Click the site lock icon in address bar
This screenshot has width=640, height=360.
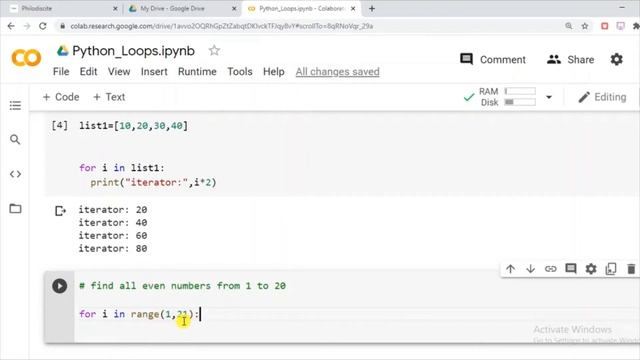coord(62,26)
